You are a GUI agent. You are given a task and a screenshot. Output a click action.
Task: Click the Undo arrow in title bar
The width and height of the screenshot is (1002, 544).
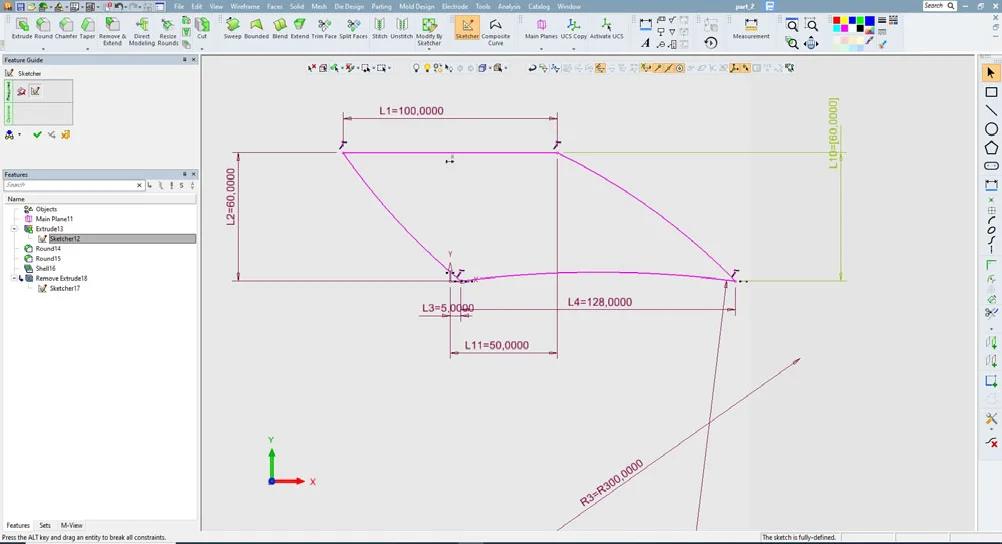pyautogui.click(x=118, y=6)
